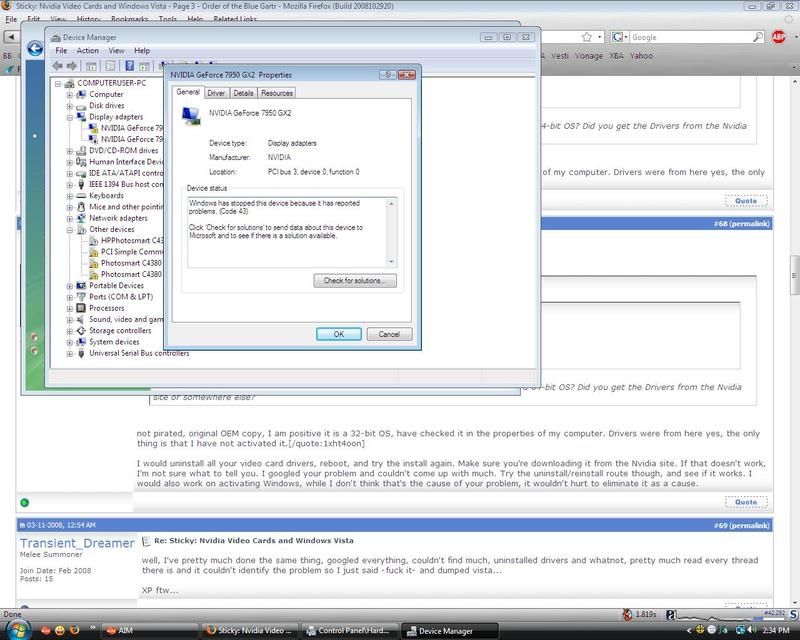Open Device Manager View menu
Screen dimensions: 800x640
[x=116, y=51]
